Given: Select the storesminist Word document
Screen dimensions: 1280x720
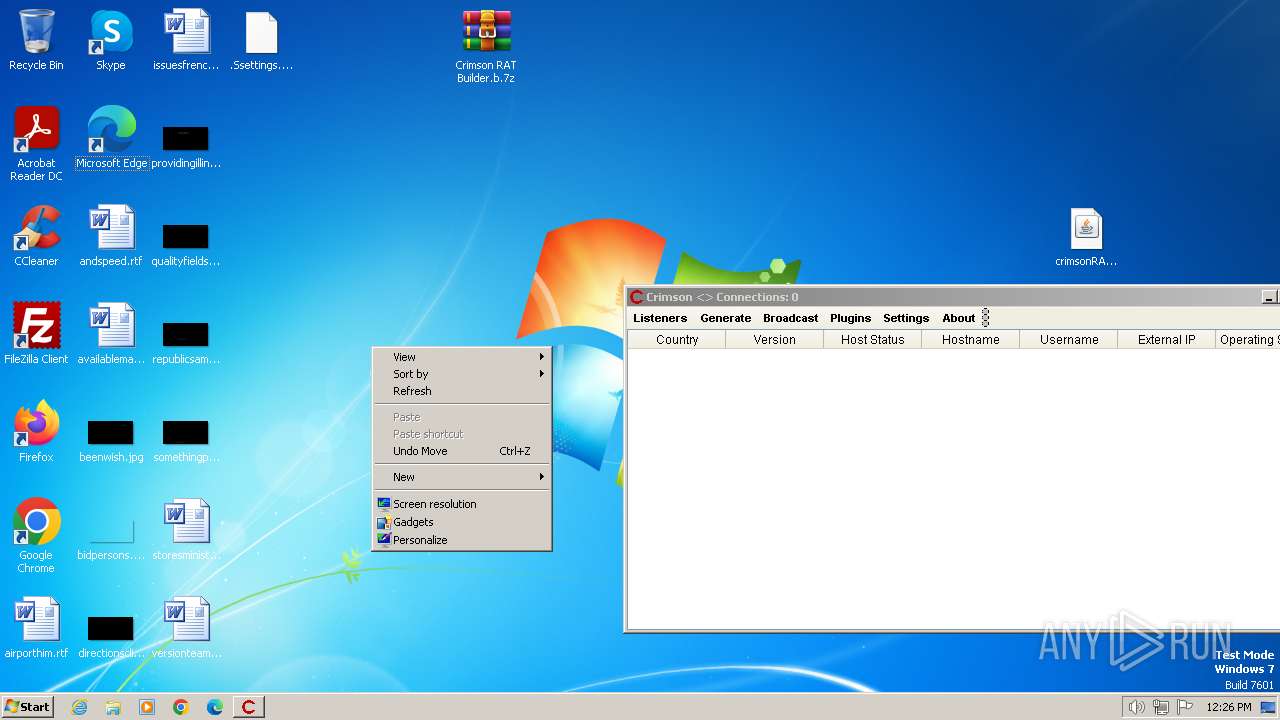Looking at the screenshot, I should coord(186,530).
